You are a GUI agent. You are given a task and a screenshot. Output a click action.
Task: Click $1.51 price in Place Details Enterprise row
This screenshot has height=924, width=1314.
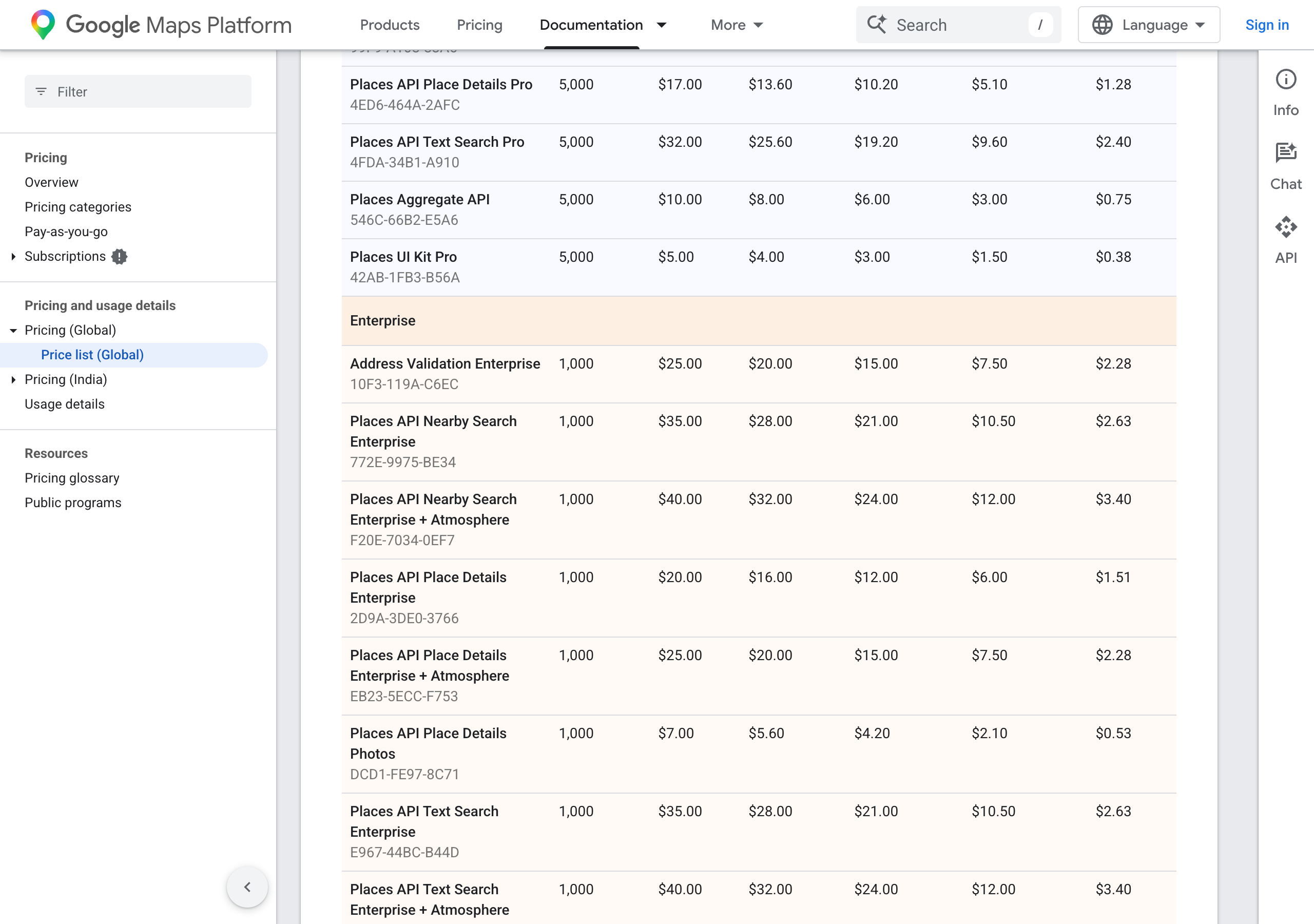pyautogui.click(x=1113, y=577)
